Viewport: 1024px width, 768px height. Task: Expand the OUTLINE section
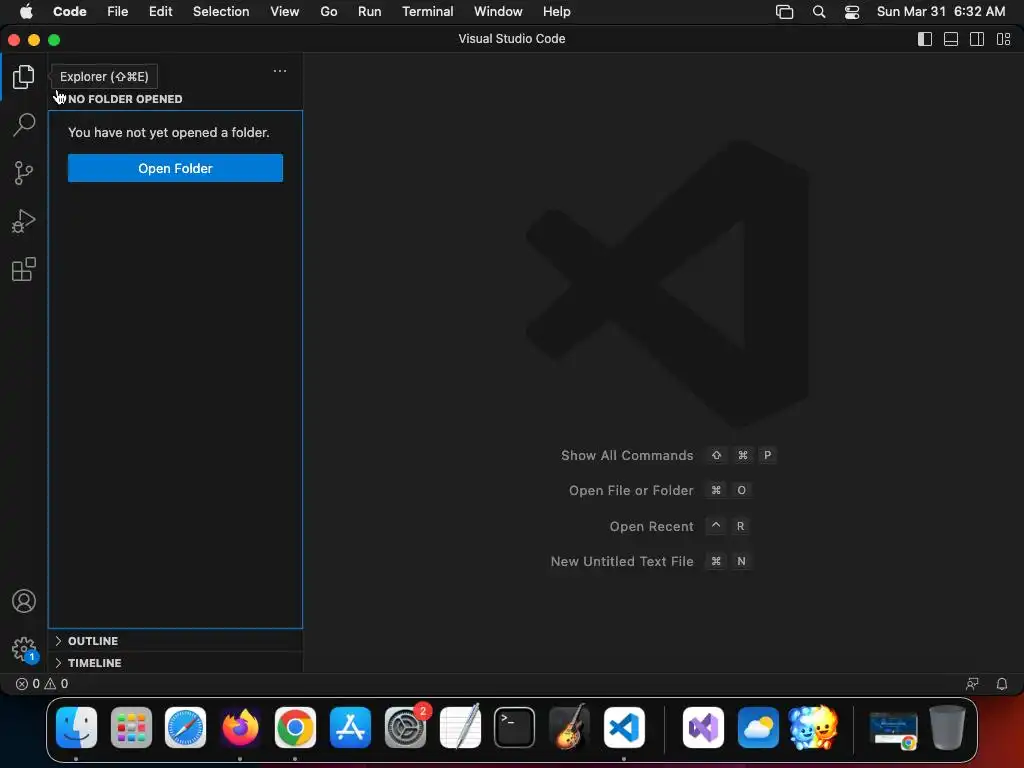coord(175,641)
